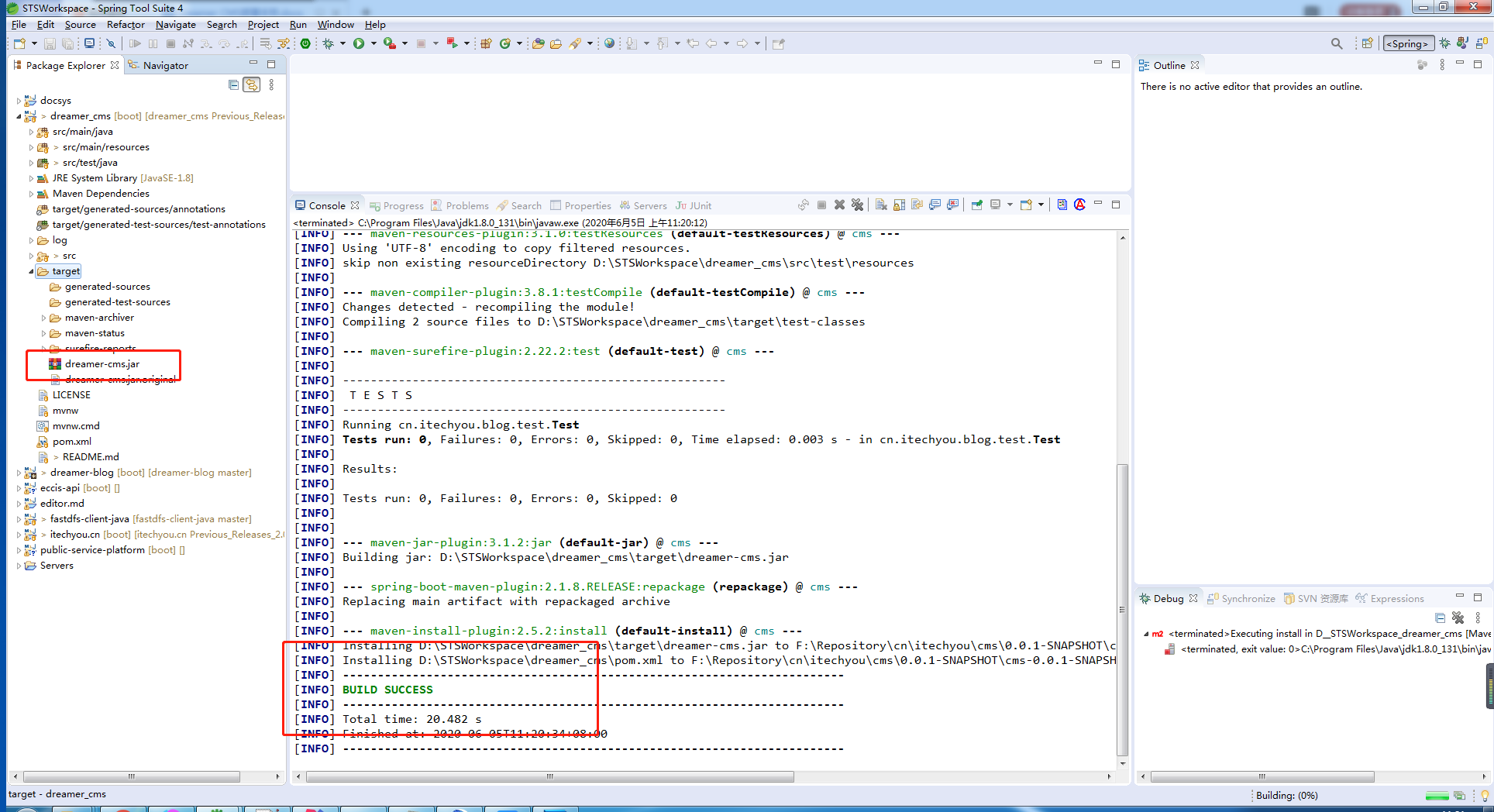Select the Spring perspective button
The width and height of the screenshot is (1494, 812).
click(x=1408, y=43)
